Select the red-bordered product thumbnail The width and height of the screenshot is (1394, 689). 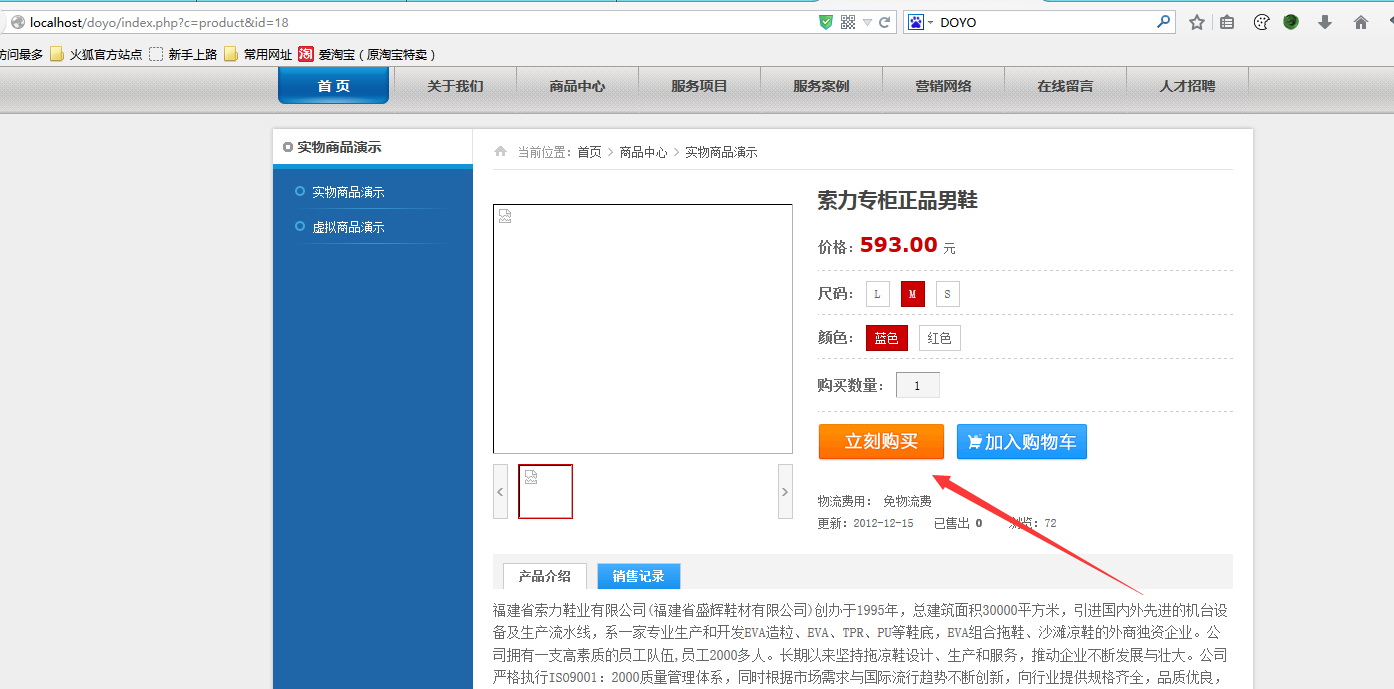(x=545, y=491)
